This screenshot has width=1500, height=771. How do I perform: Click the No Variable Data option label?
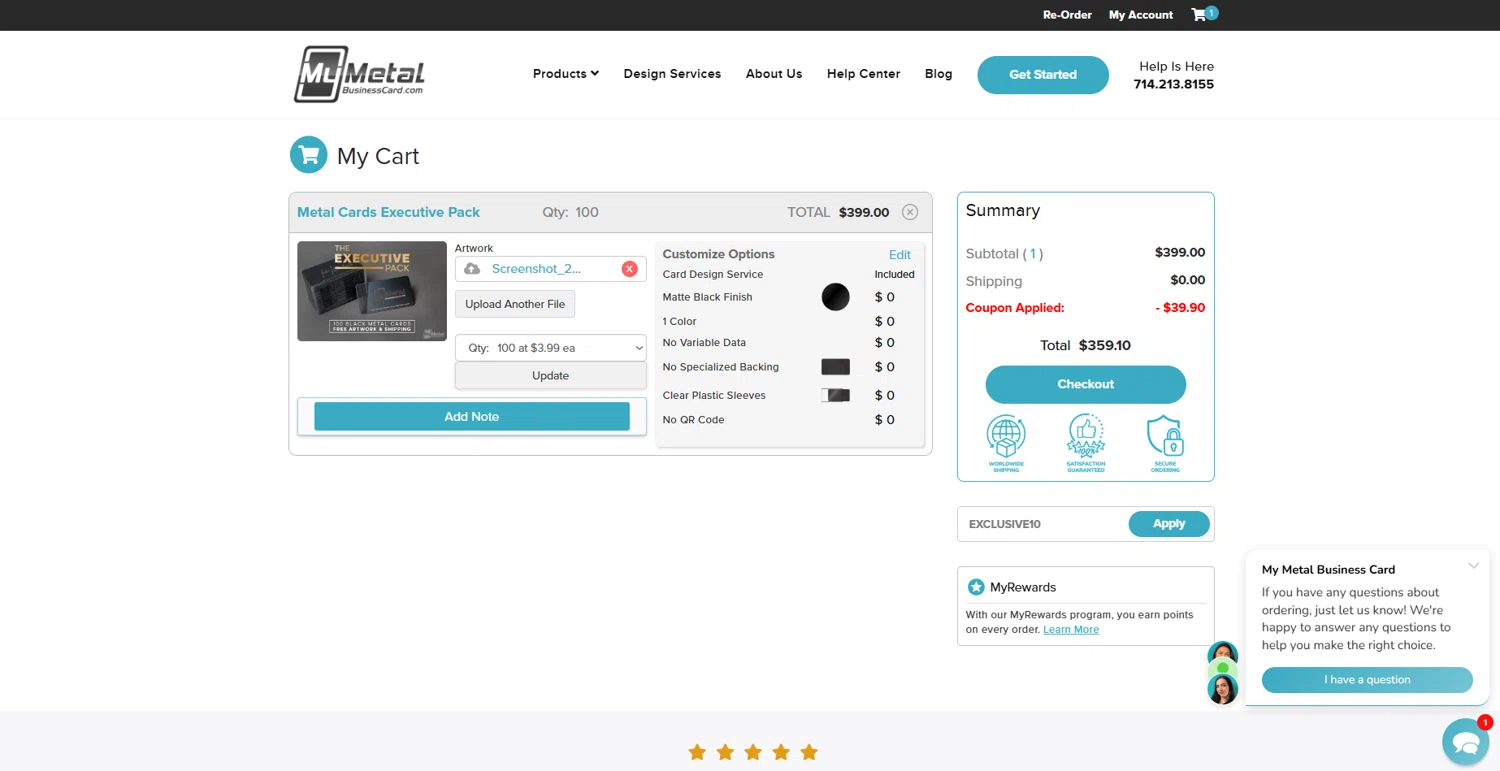[x=704, y=342]
